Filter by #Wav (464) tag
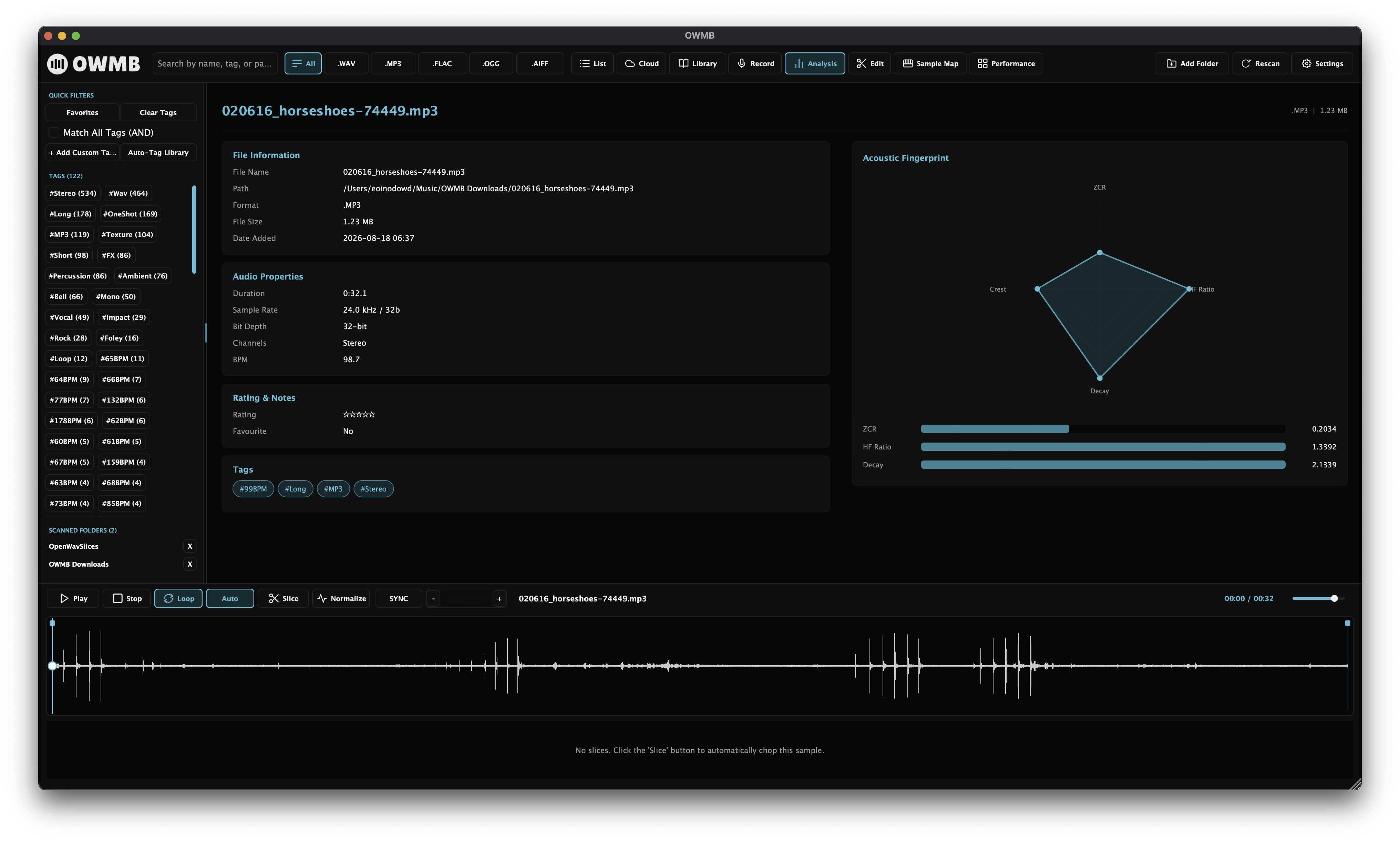Screen dimensions: 1400x841 point(128,193)
